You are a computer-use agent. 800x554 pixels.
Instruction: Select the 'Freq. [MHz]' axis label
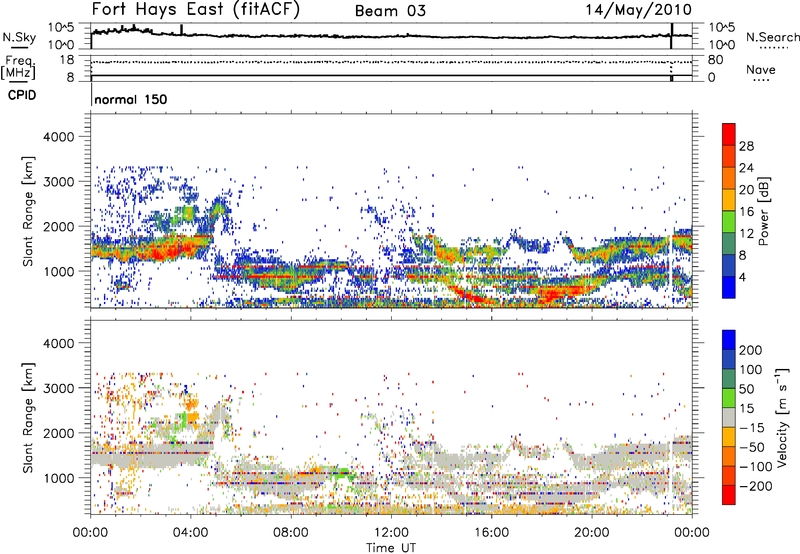(x=18, y=68)
